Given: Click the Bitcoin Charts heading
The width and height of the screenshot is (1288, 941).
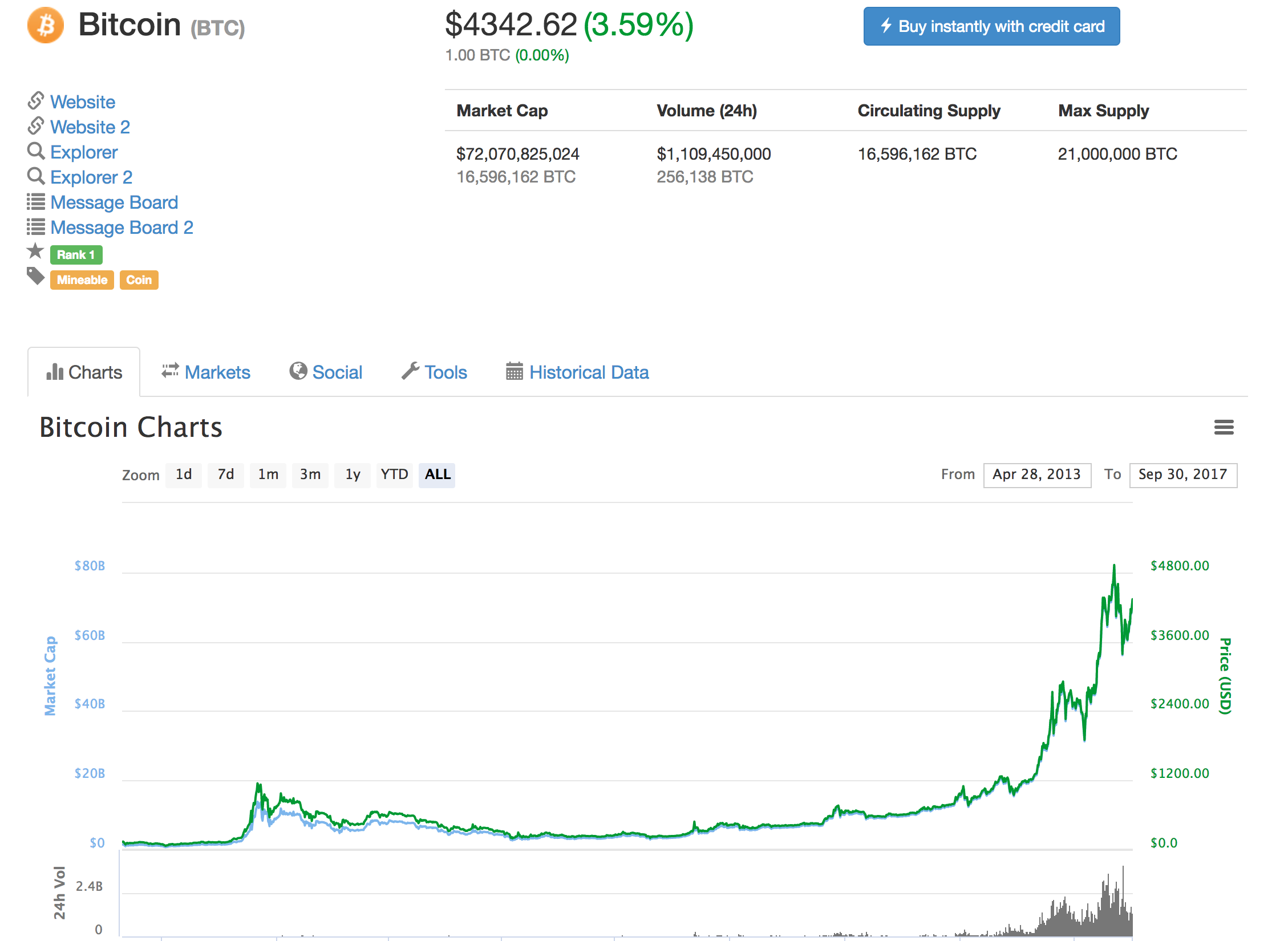Looking at the screenshot, I should pos(131,427).
